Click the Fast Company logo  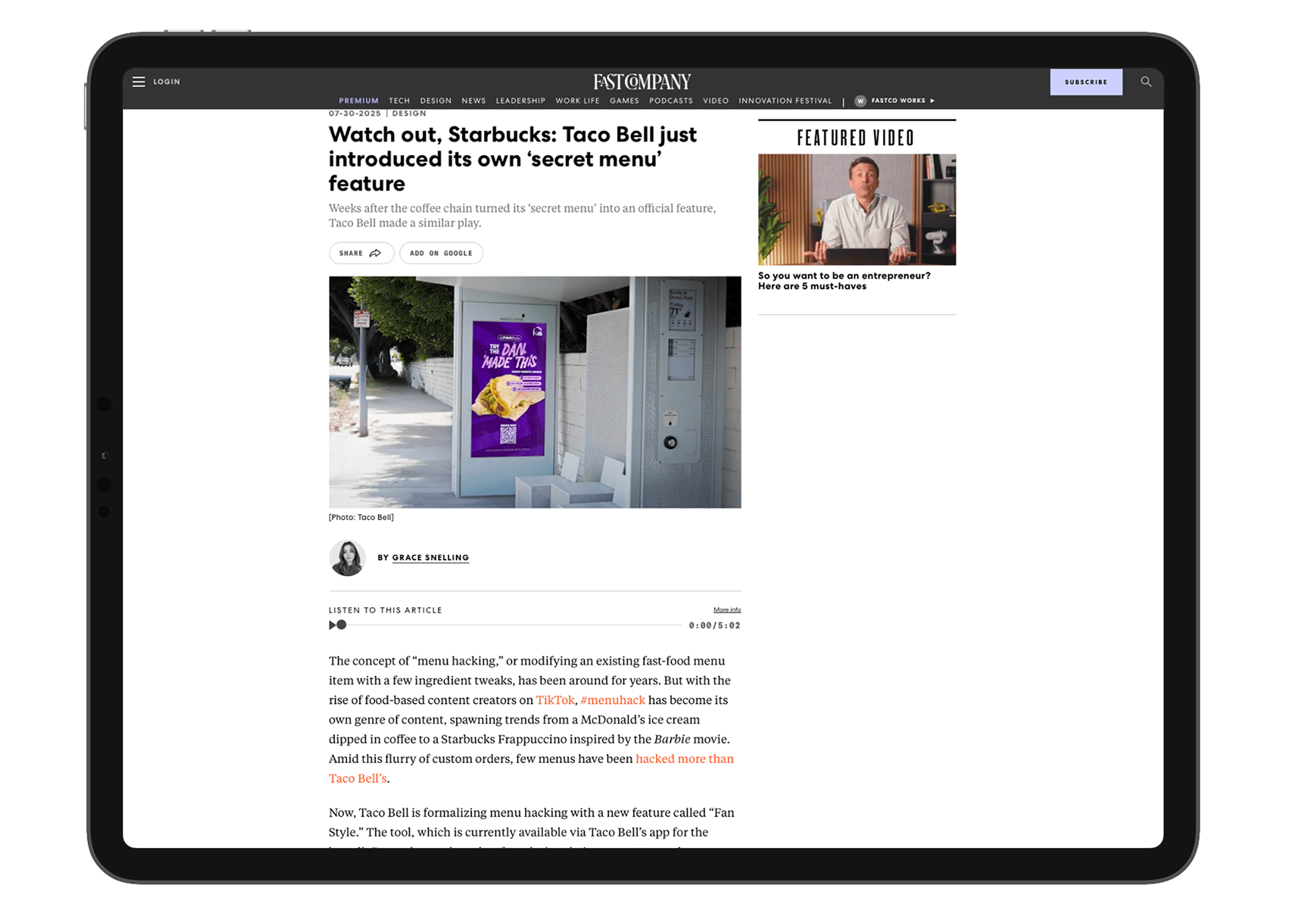point(642,82)
